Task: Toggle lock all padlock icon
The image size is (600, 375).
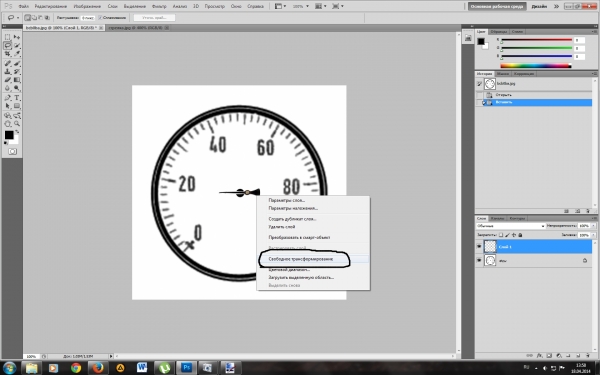Action: click(x=520, y=235)
